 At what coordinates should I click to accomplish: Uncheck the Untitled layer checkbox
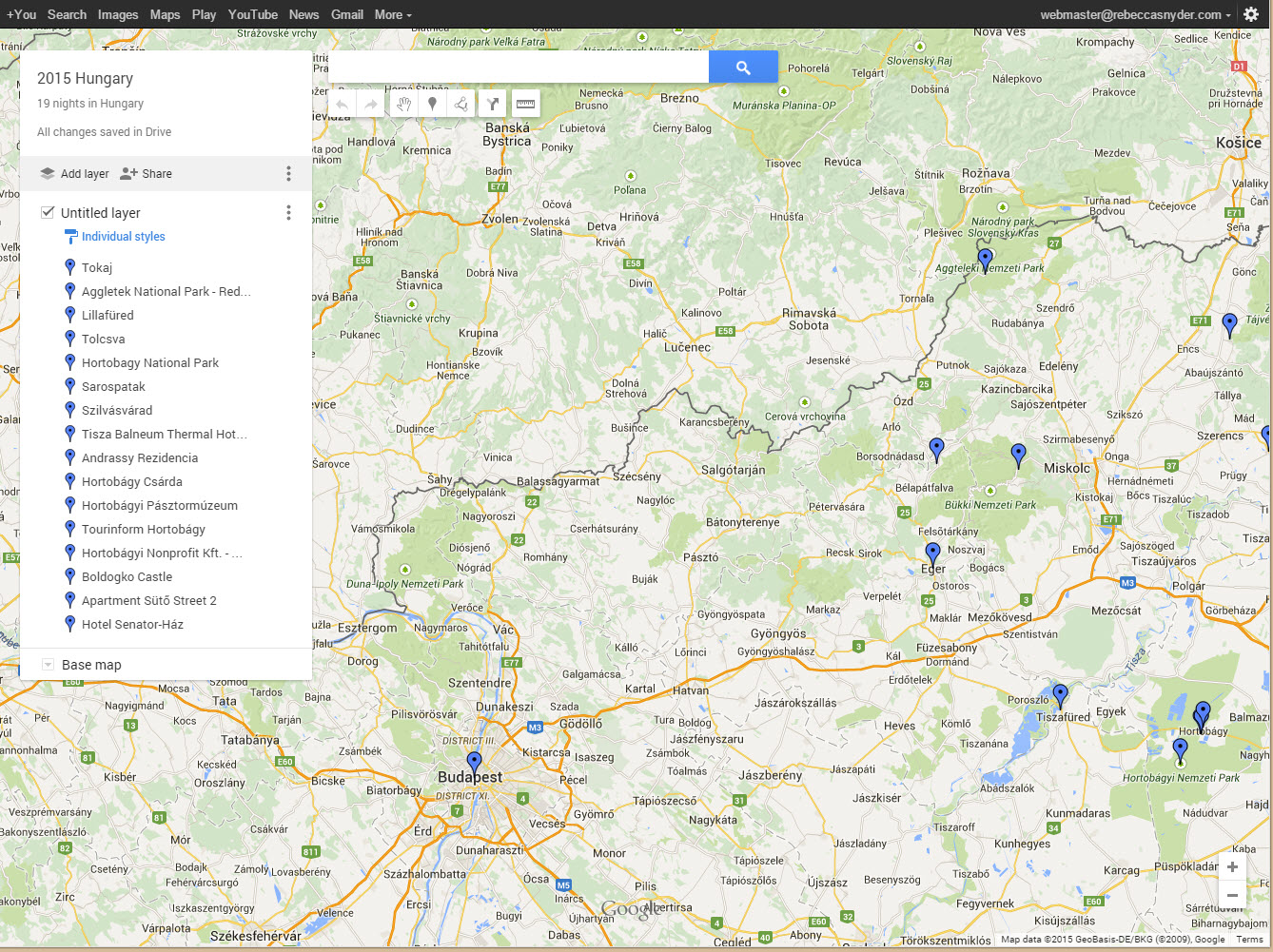tap(48, 213)
